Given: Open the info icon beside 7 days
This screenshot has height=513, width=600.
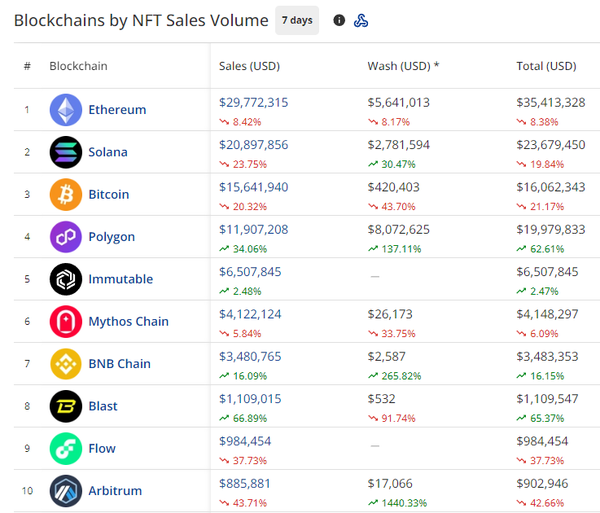Looking at the screenshot, I should click(x=339, y=20).
